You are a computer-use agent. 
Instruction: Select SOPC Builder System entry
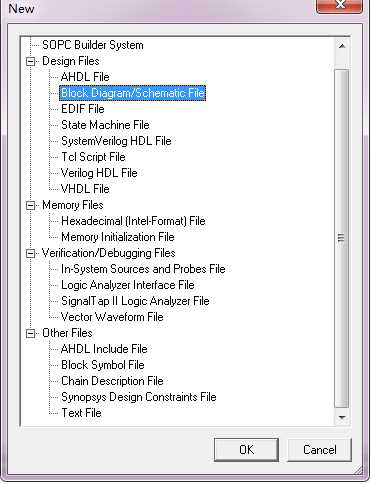pyautogui.click(x=93, y=45)
